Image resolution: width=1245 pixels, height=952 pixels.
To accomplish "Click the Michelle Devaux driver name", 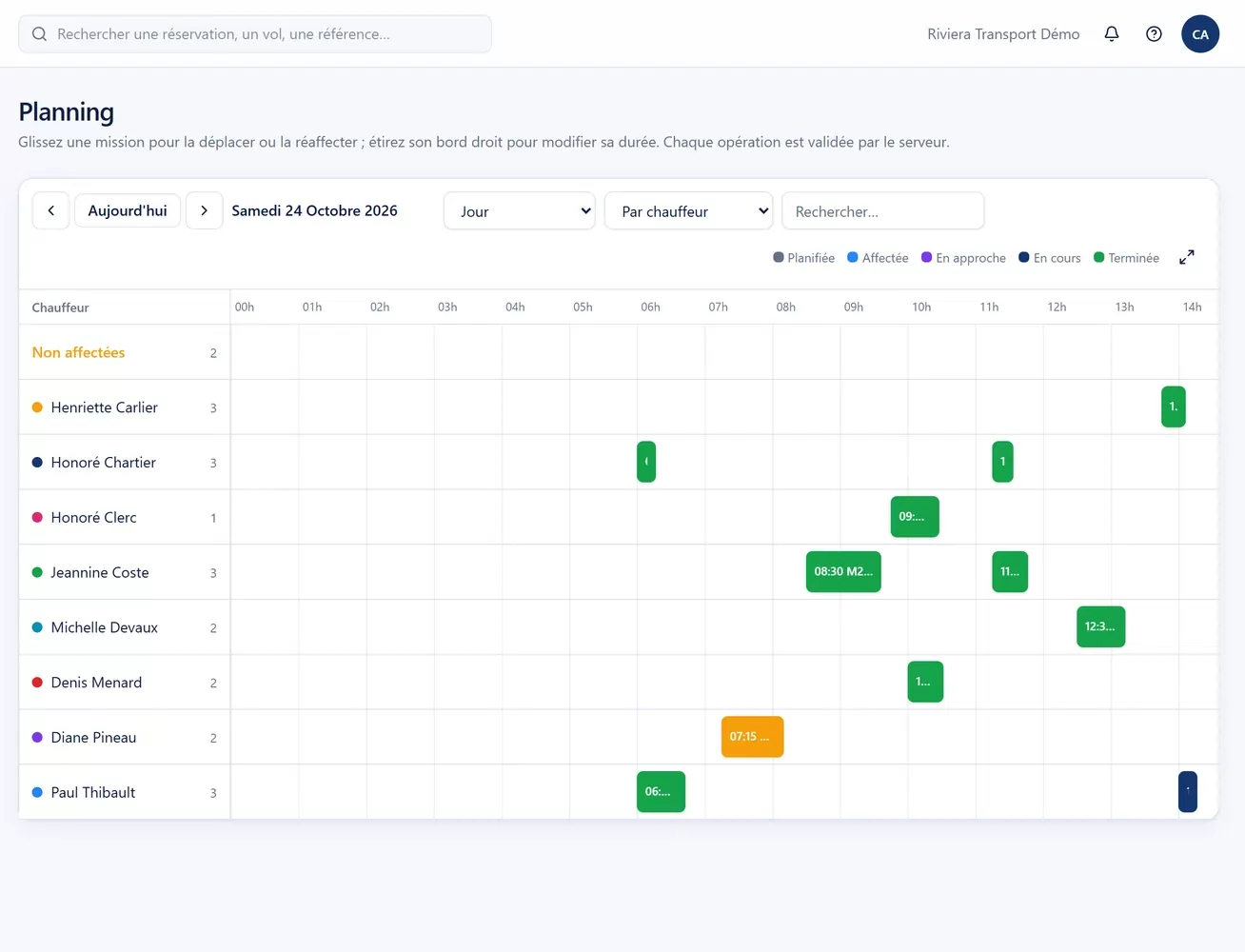I will 105,627.
